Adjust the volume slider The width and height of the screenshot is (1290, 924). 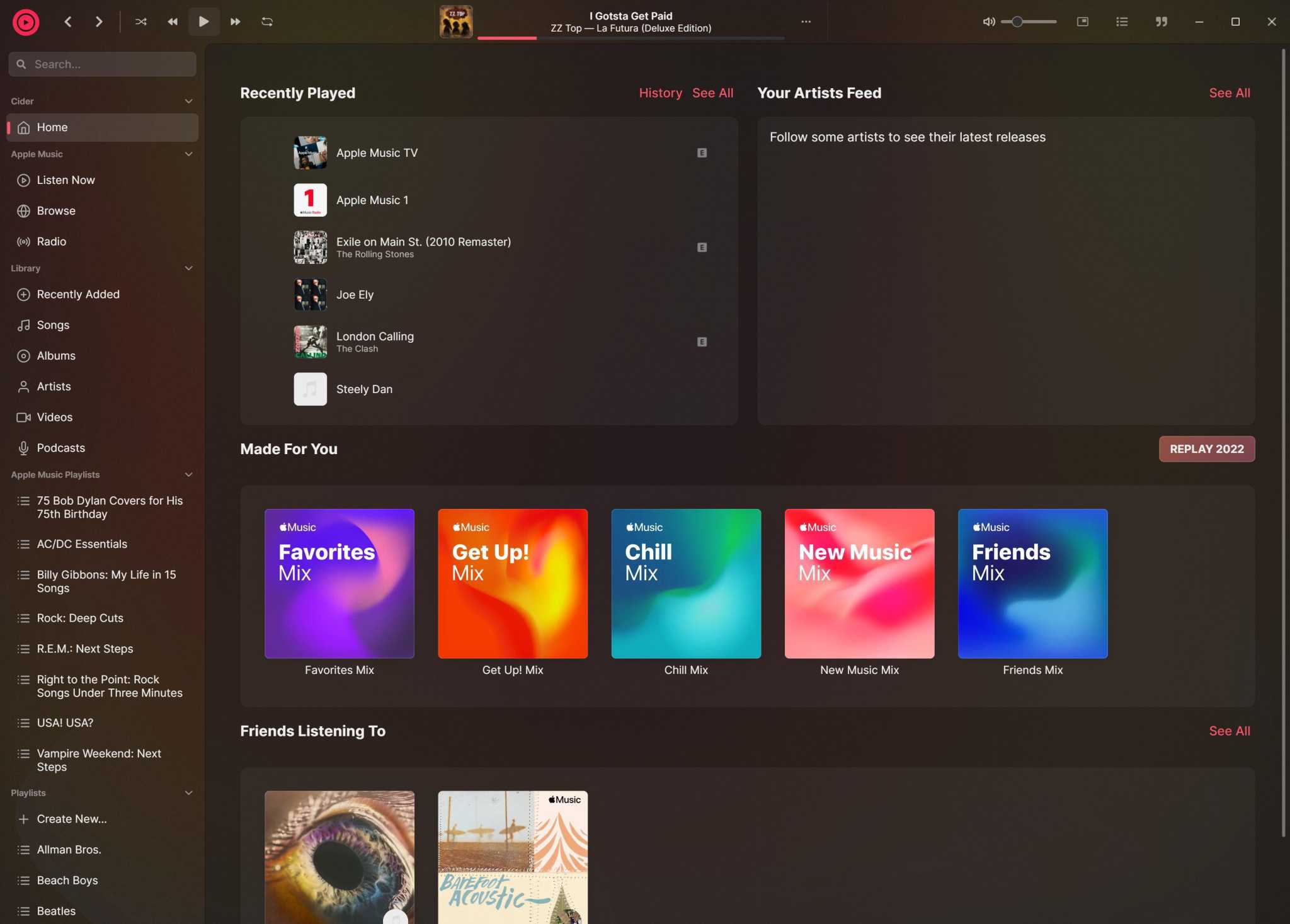[x=1029, y=22]
